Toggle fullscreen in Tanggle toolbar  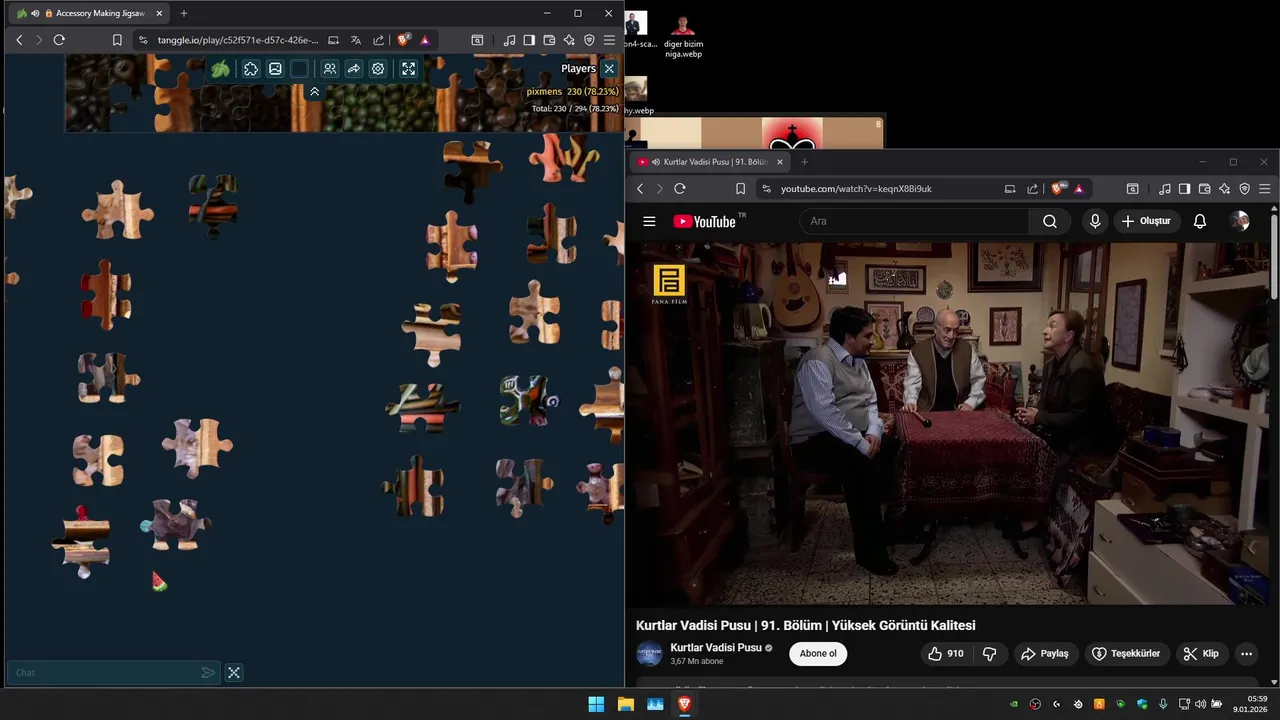tap(409, 69)
